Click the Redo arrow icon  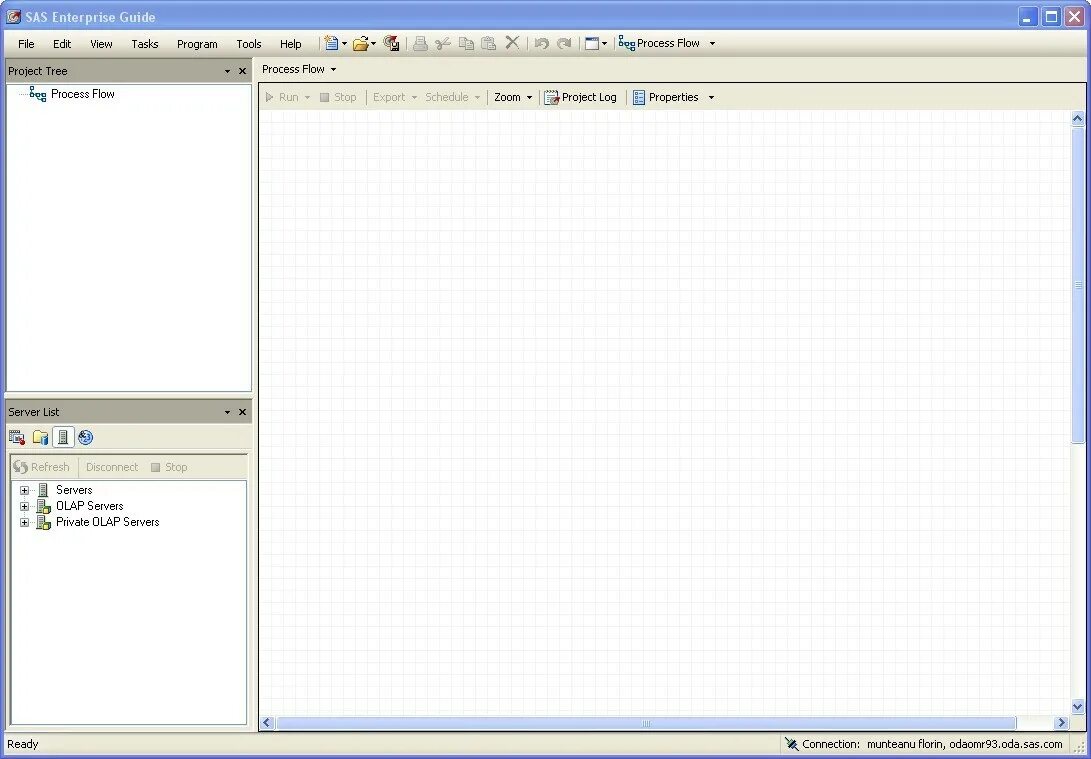(x=564, y=43)
